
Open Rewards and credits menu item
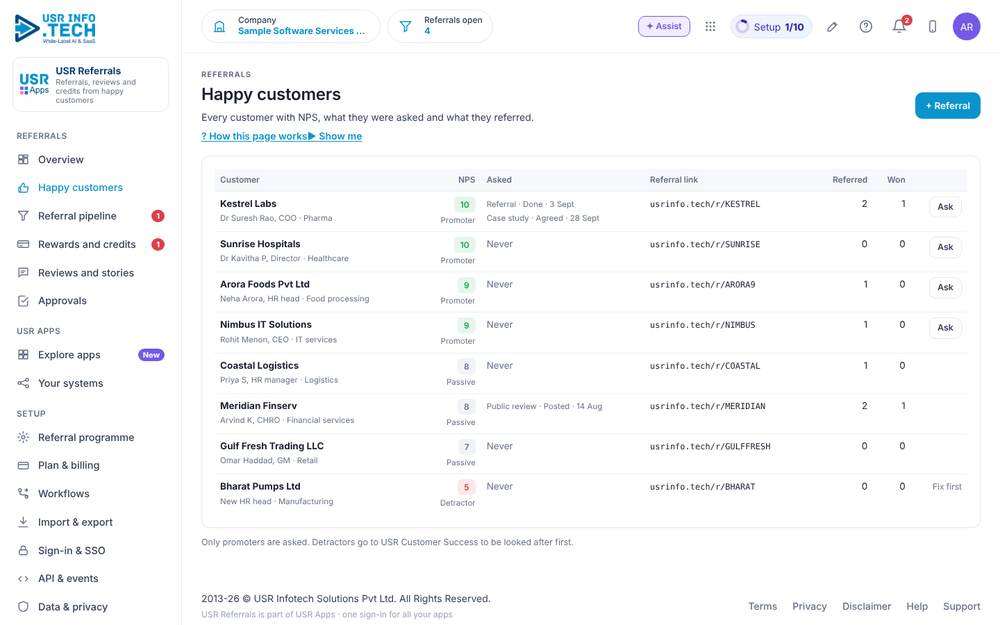pos(91,244)
